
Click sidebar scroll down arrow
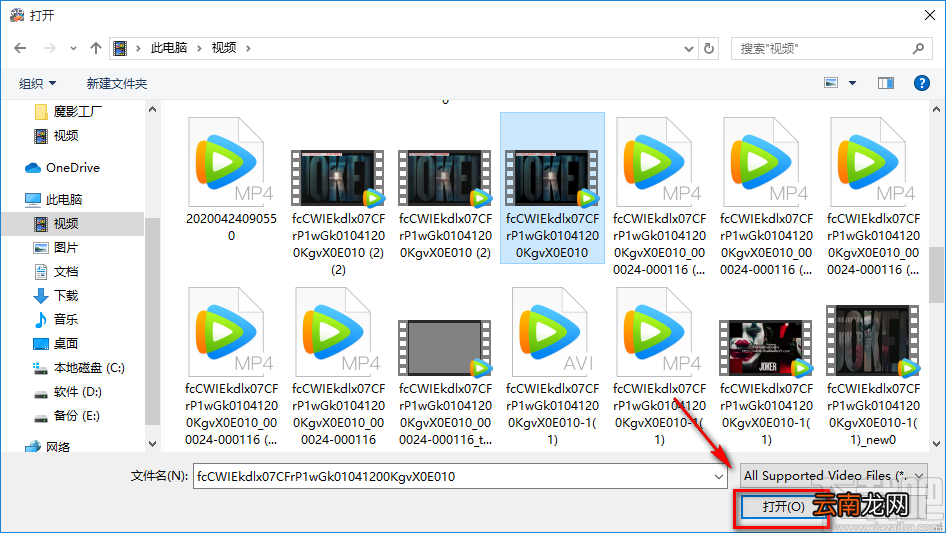pos(152,444)
